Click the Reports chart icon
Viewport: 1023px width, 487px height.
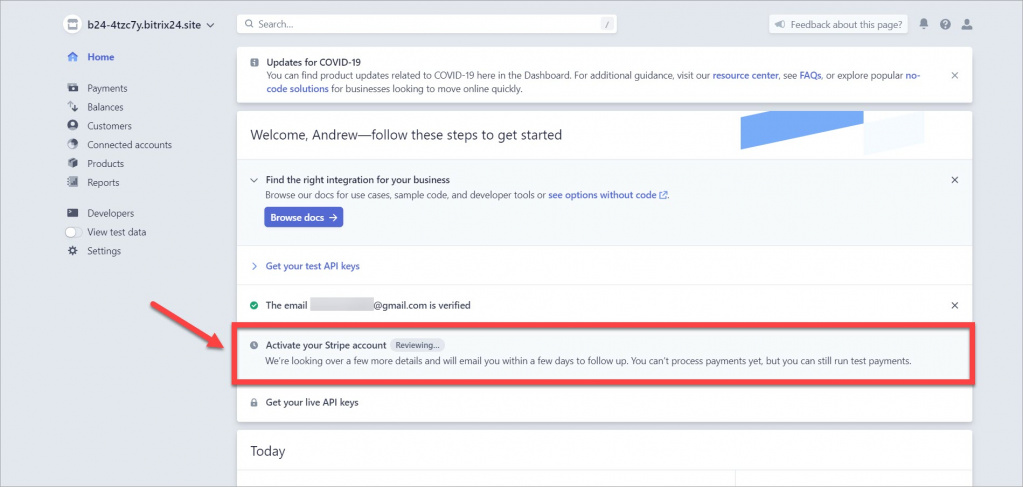click(x=73, y=182)
